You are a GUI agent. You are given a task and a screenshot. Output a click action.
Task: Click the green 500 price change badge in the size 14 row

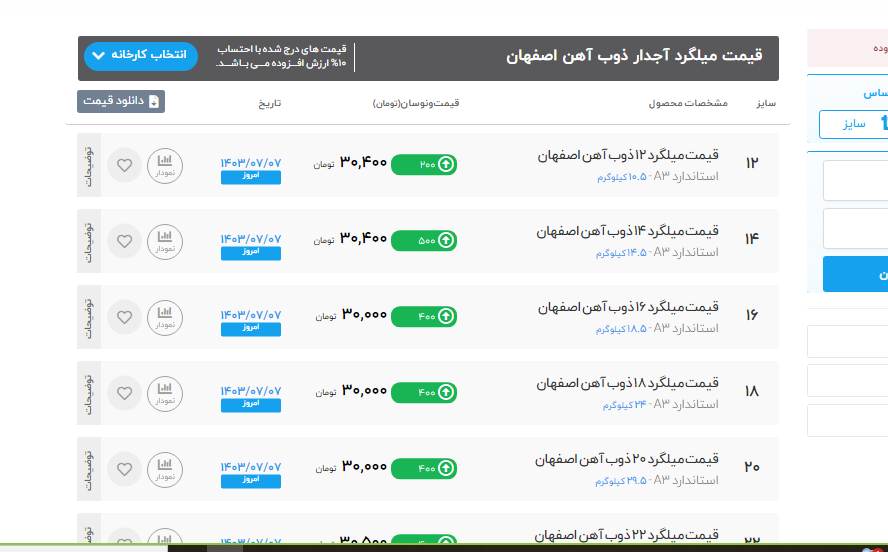click(x=424, y=240)
